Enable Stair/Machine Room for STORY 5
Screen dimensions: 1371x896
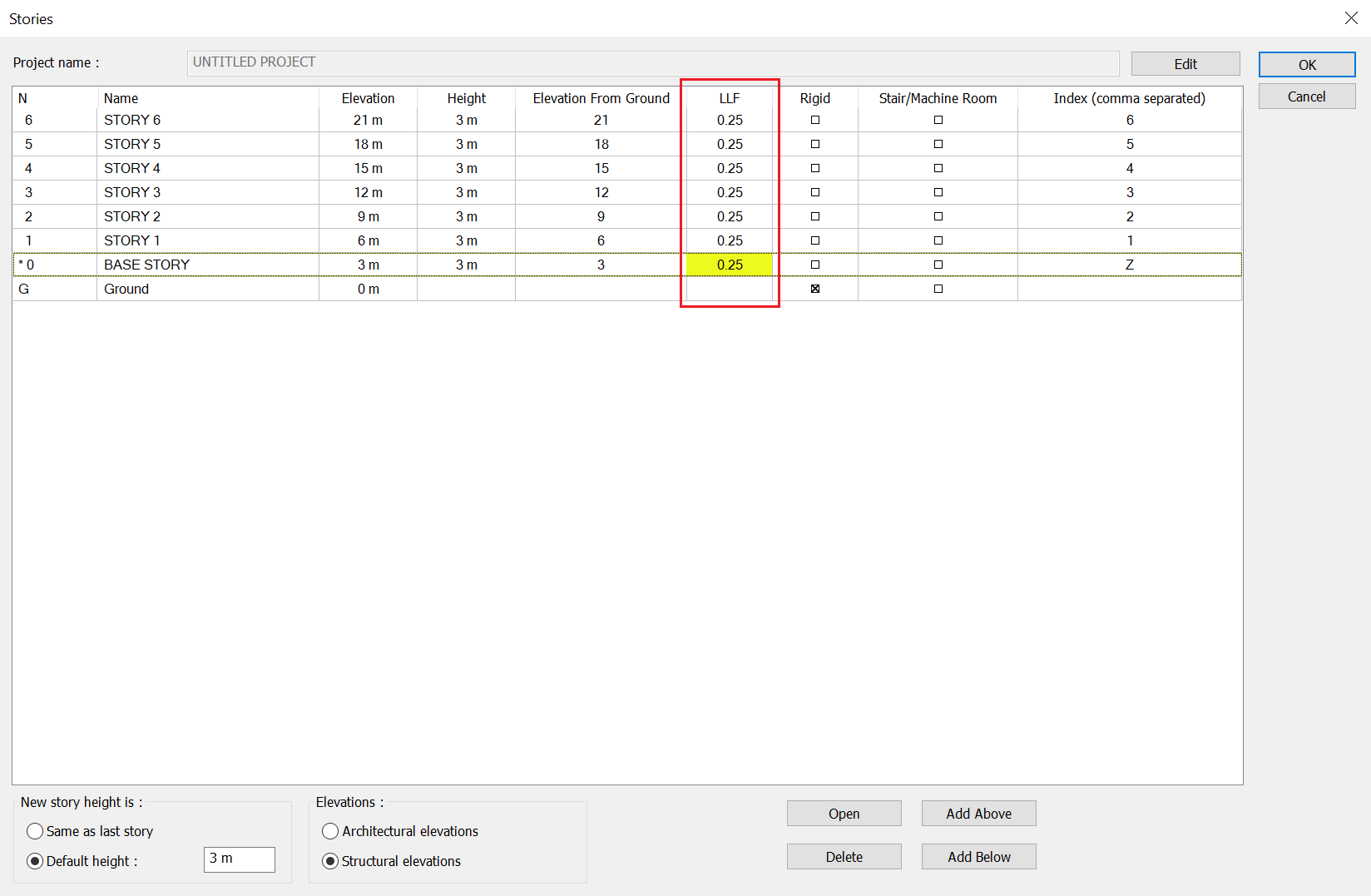[x=938, y=144]
